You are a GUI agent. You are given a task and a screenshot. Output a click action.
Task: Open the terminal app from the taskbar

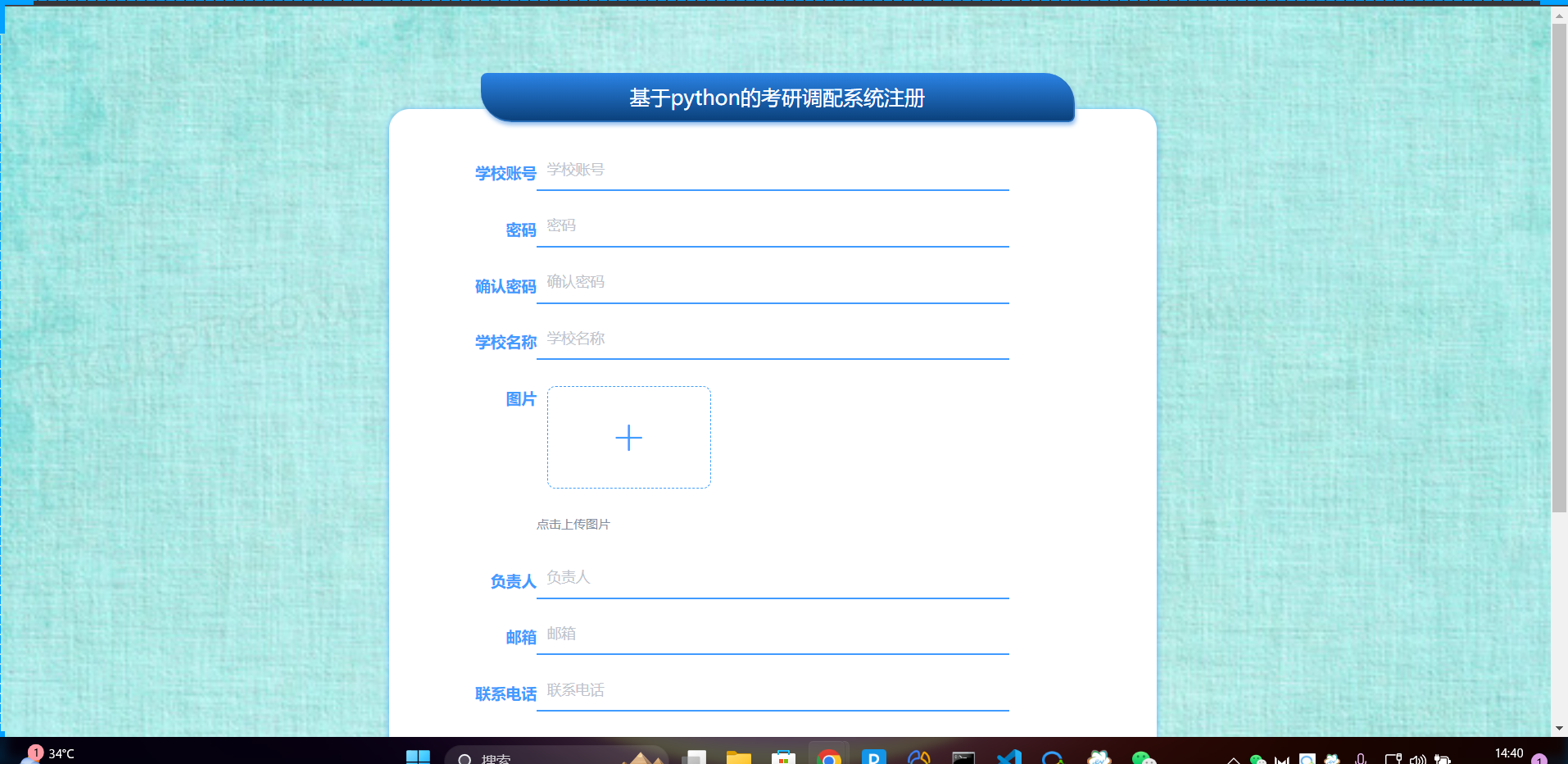(963, 756)
